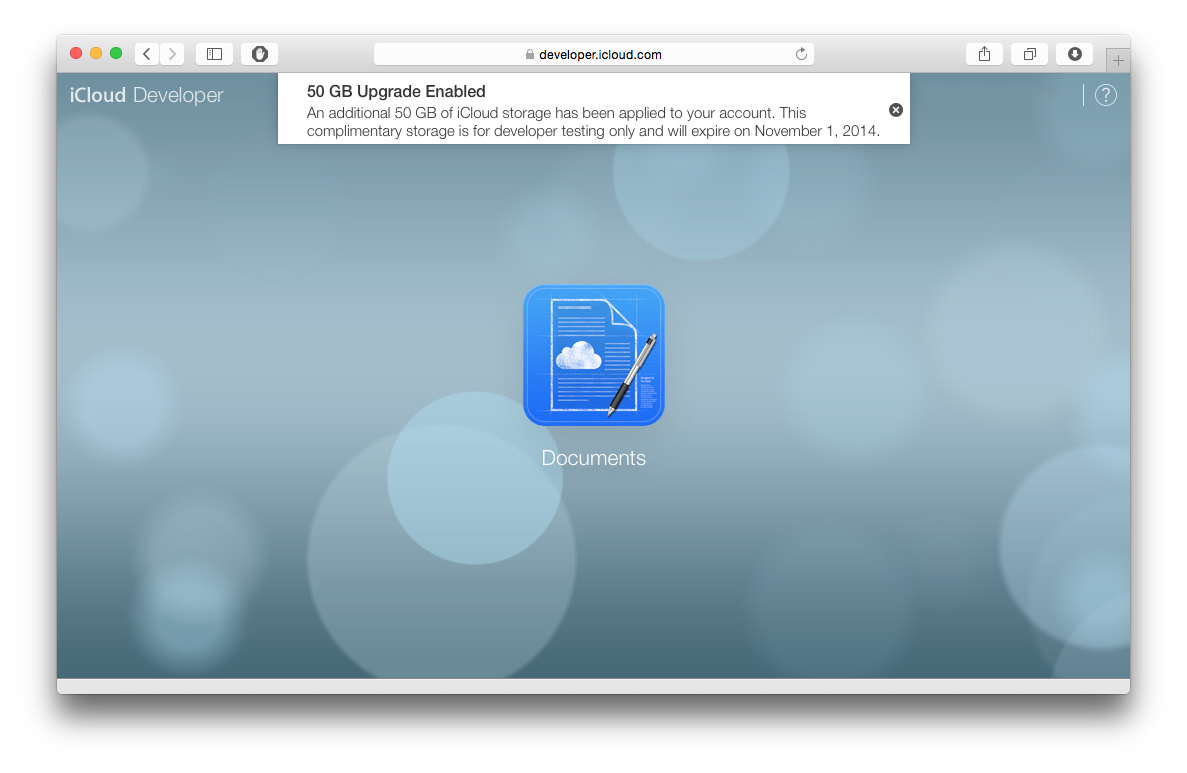Image resolution: width=1187 pixels, height=773 pixels.
Task: Click the lock icon in address bar
Action: 530,55
